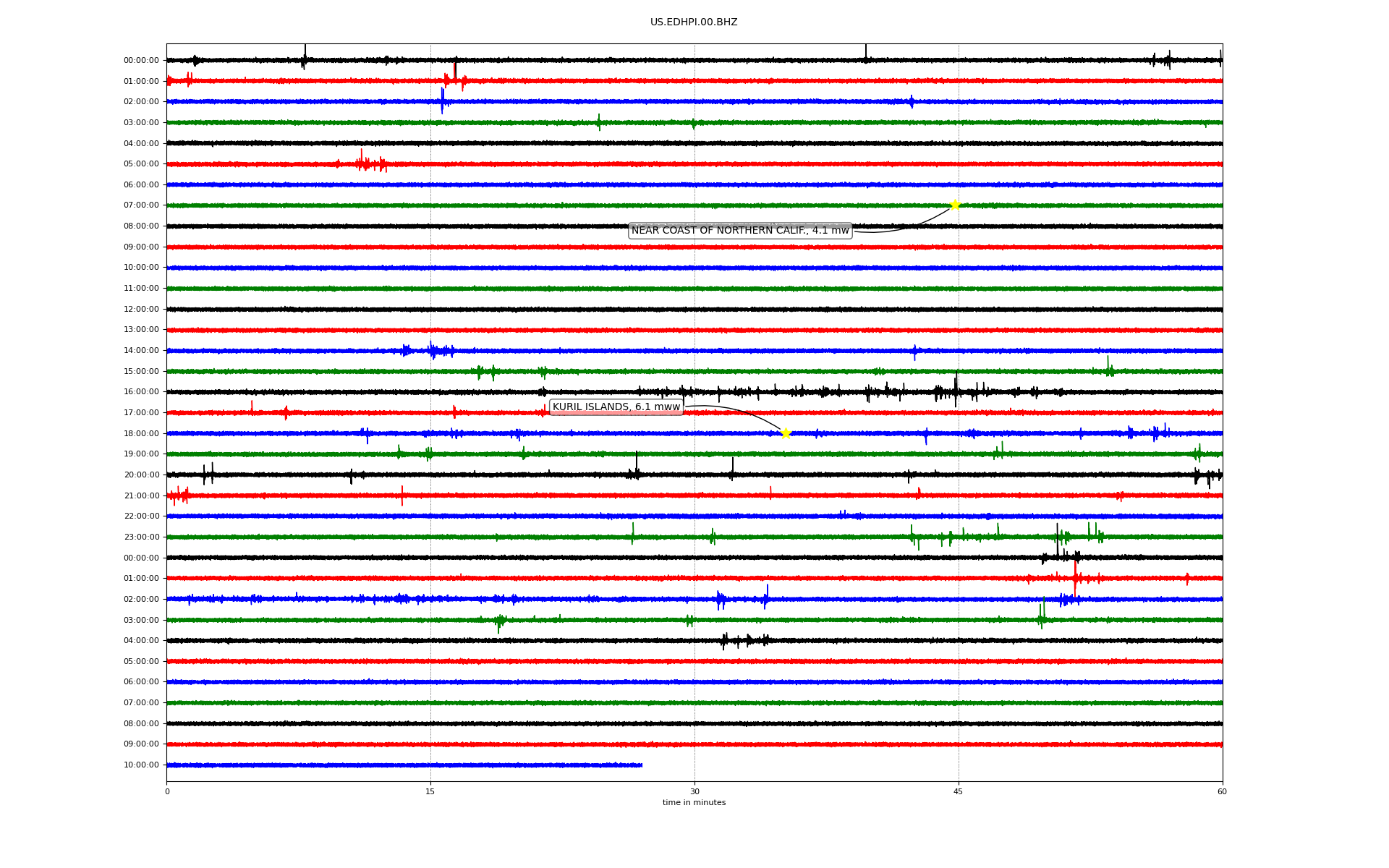1389x868 pixels.
Task: Click the 15:00:00 row time label
Action: tap(141, 372)
